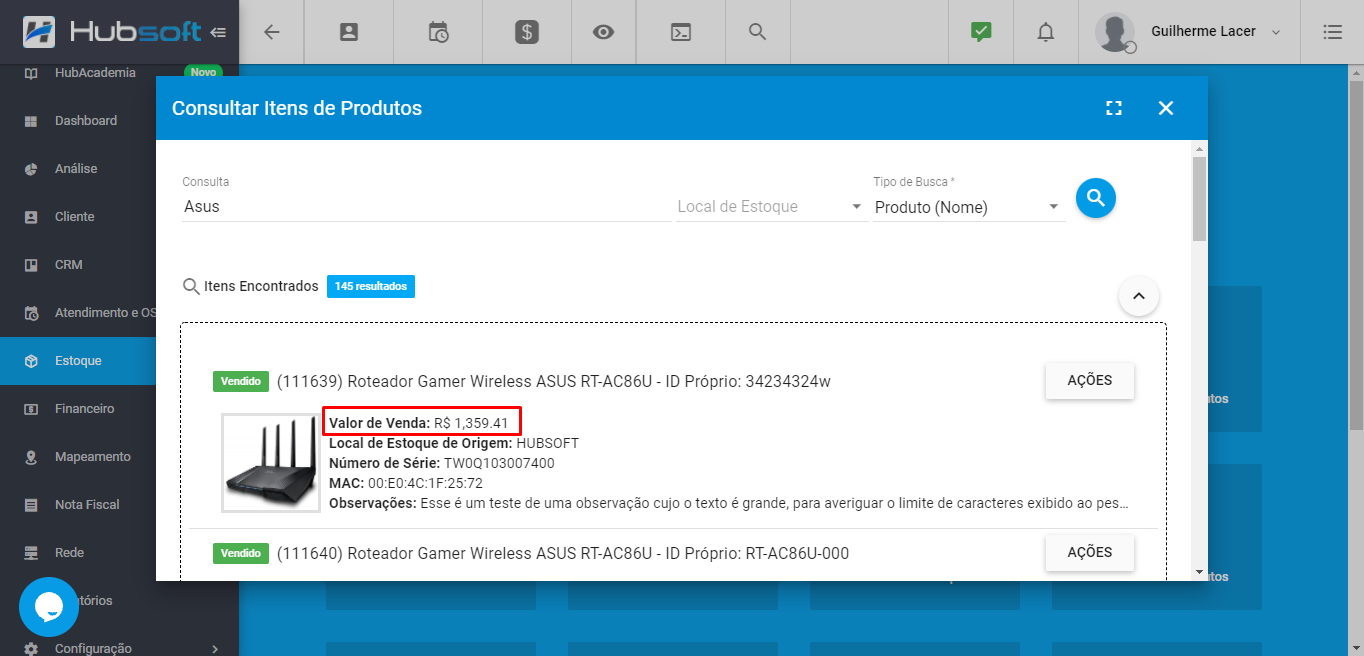This screenshot has width=1364, height=656.
Task: Select Financeiro in the sidebar
Action: (85, 409)
